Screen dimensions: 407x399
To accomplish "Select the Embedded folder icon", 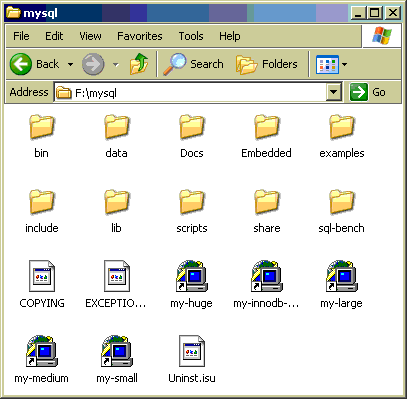I will coord(267,127).
